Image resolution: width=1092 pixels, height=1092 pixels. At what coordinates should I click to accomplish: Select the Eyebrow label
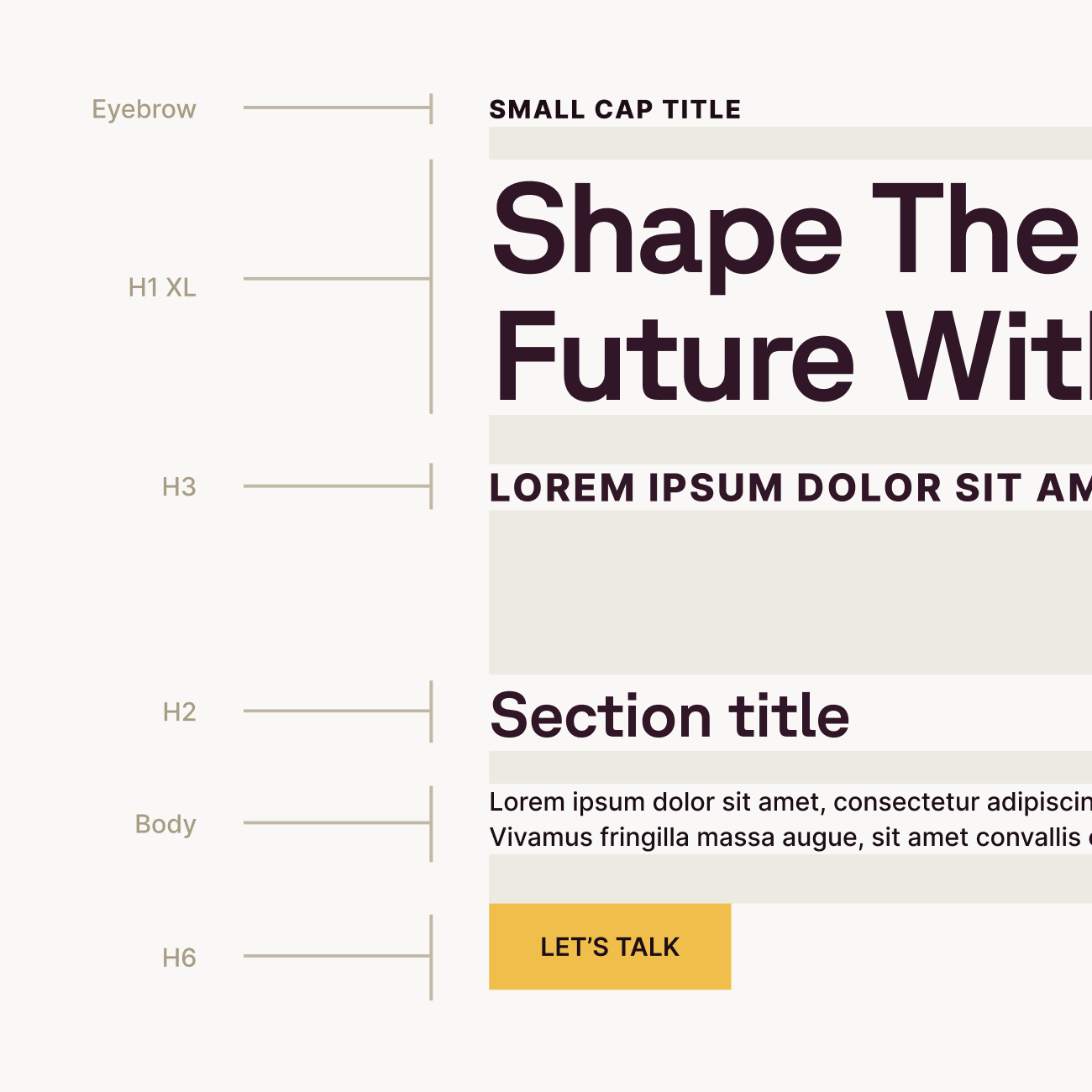coord(144,109)
